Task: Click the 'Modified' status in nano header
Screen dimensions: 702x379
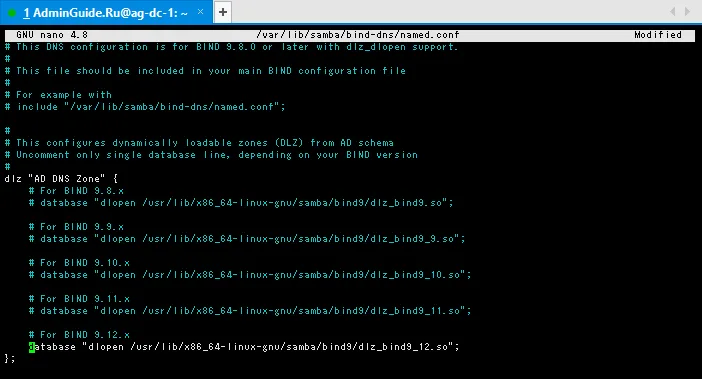Action: [x=658, y=35]
